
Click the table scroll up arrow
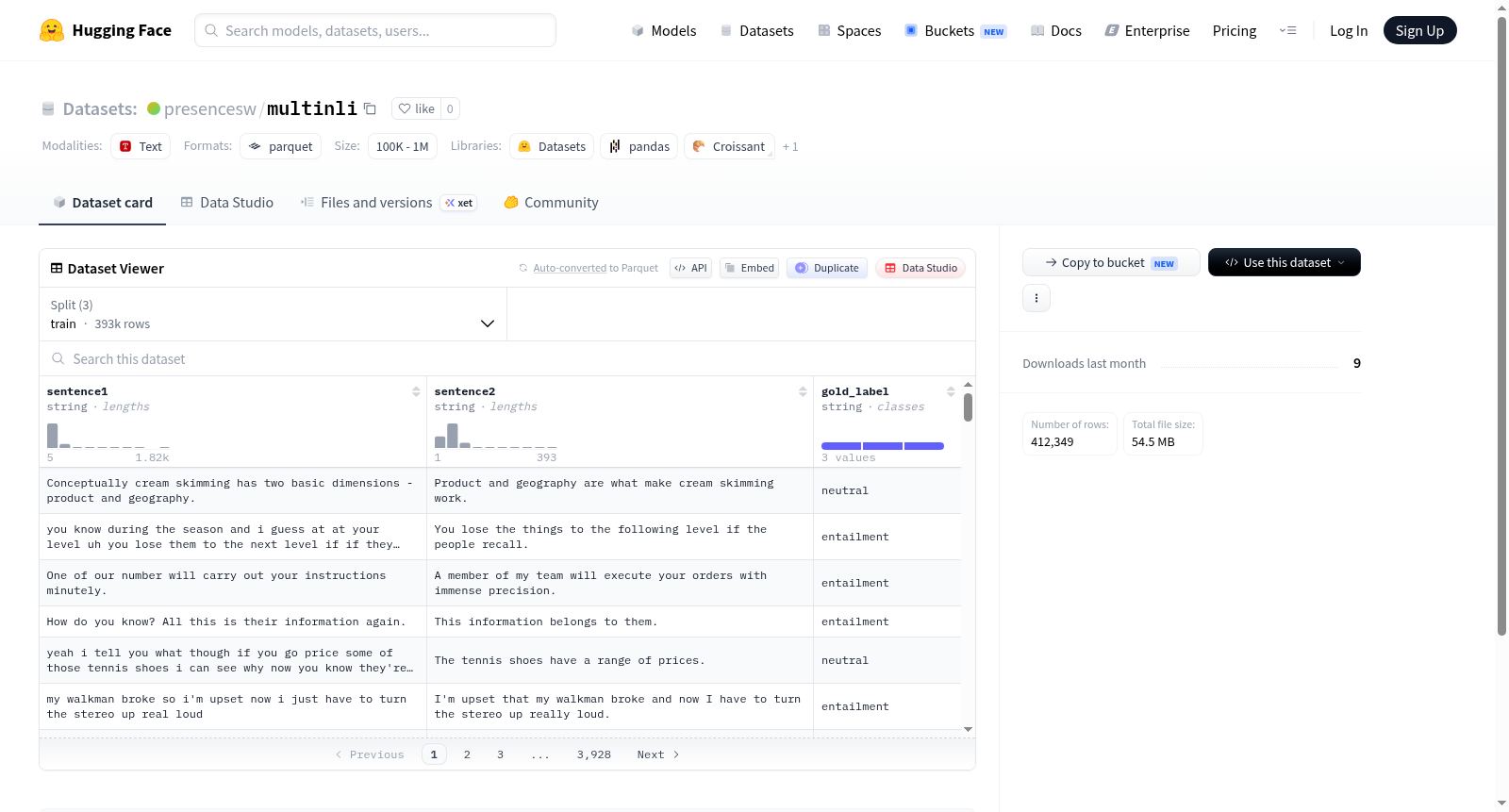click(968, 385)
